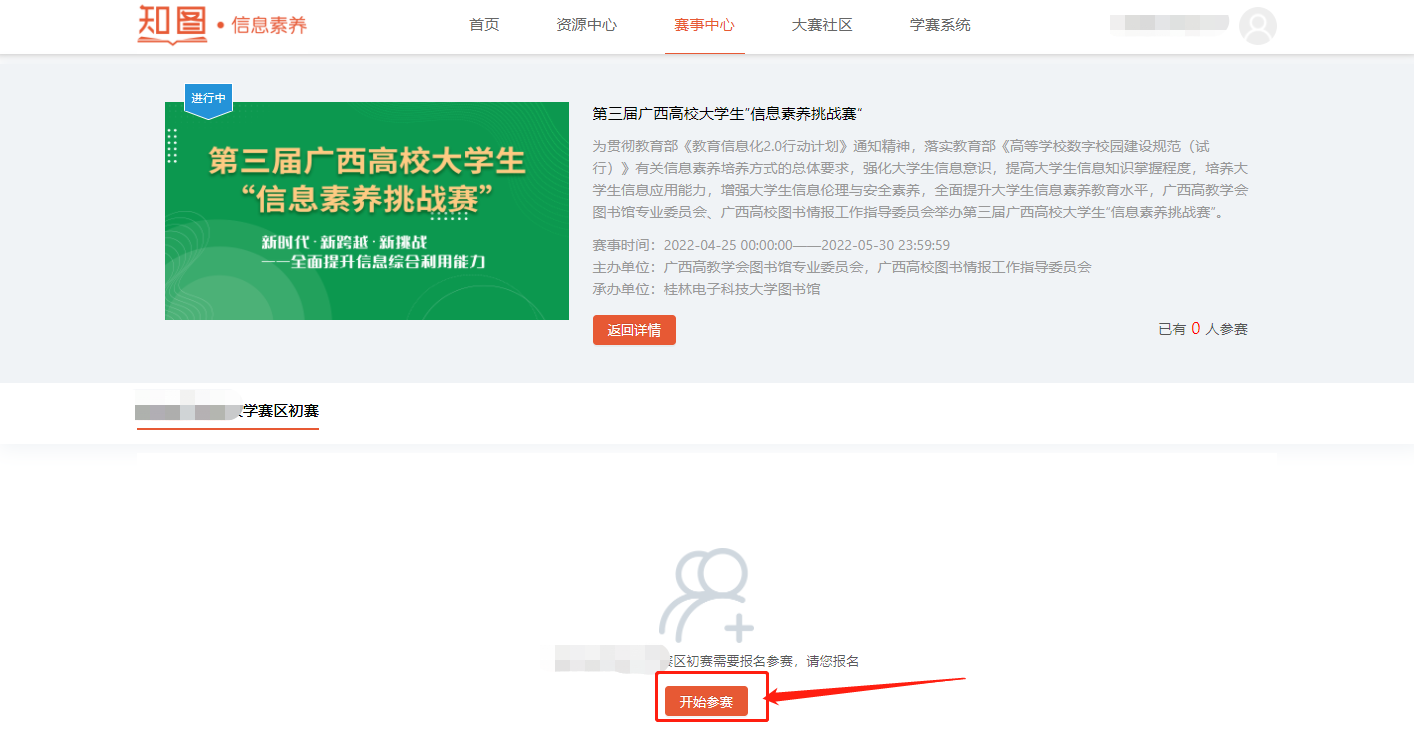This screenshot has width=1414, height=742.
Task: Go to the 首页 nav item
Action: [484, 25]
